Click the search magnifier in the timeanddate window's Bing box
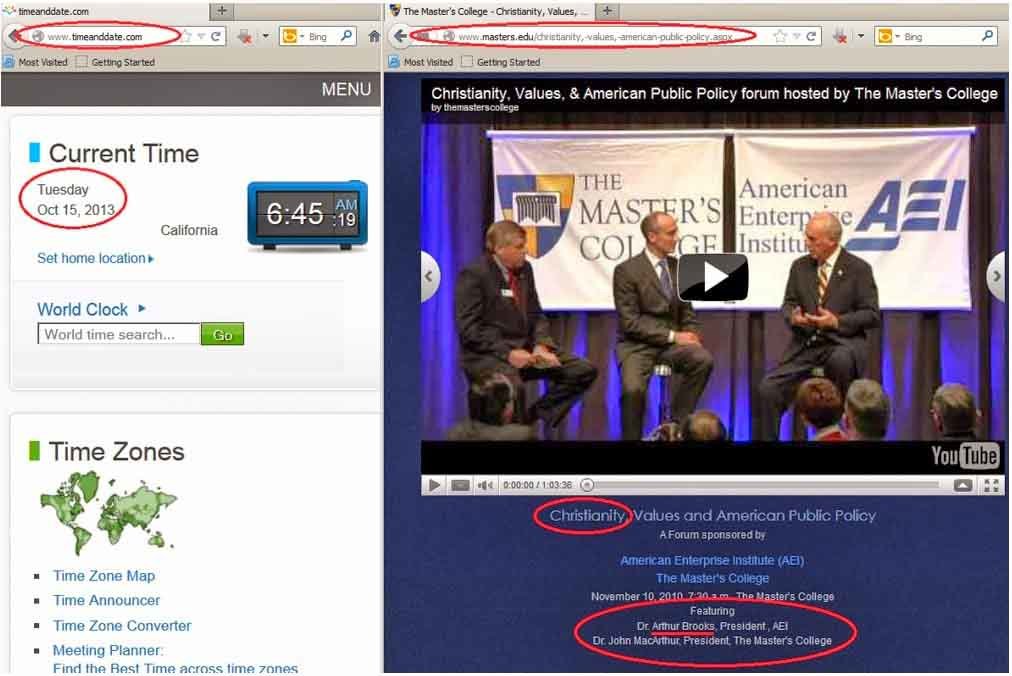This screenshot has width=1012, height=676. coord(347,36)
